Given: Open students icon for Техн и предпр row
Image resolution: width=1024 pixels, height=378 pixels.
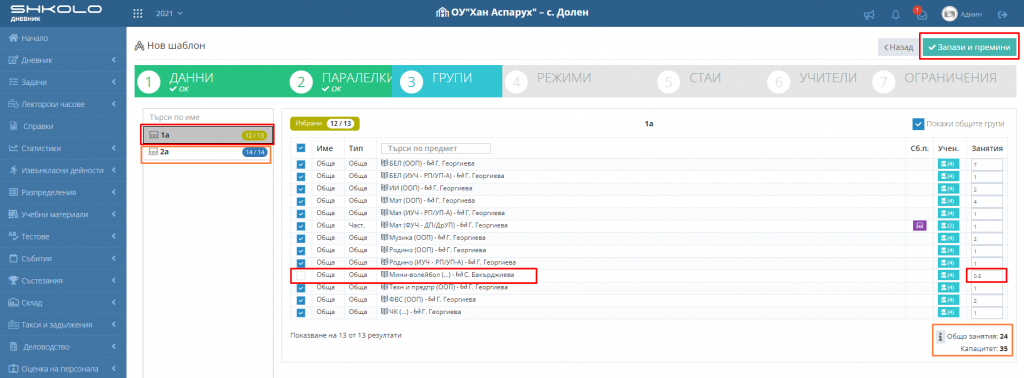Looking at the screenshot, I should pos(948,288).
